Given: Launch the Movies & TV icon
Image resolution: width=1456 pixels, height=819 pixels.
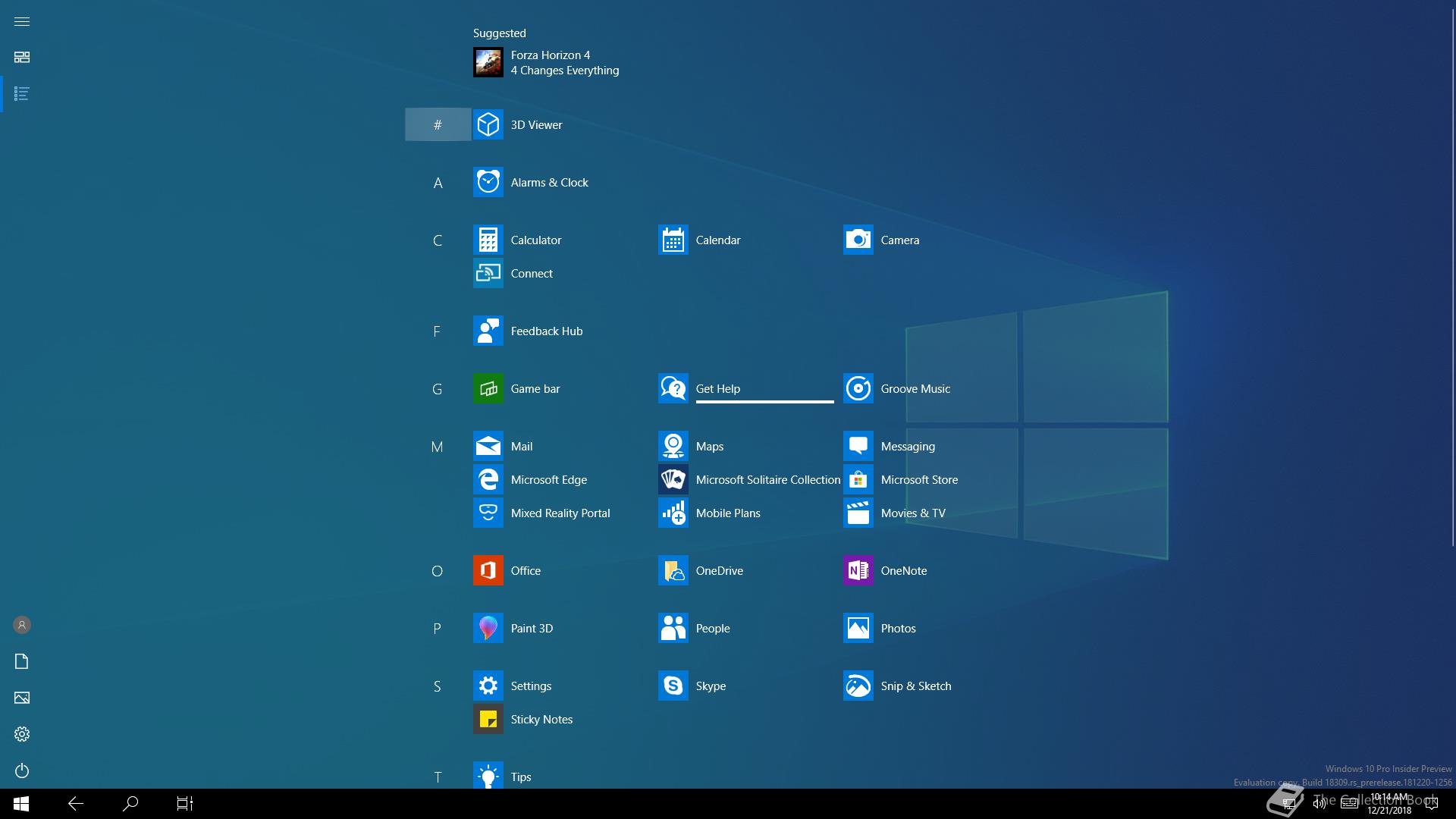Looking at the screenshot, I should click(858, 513).
